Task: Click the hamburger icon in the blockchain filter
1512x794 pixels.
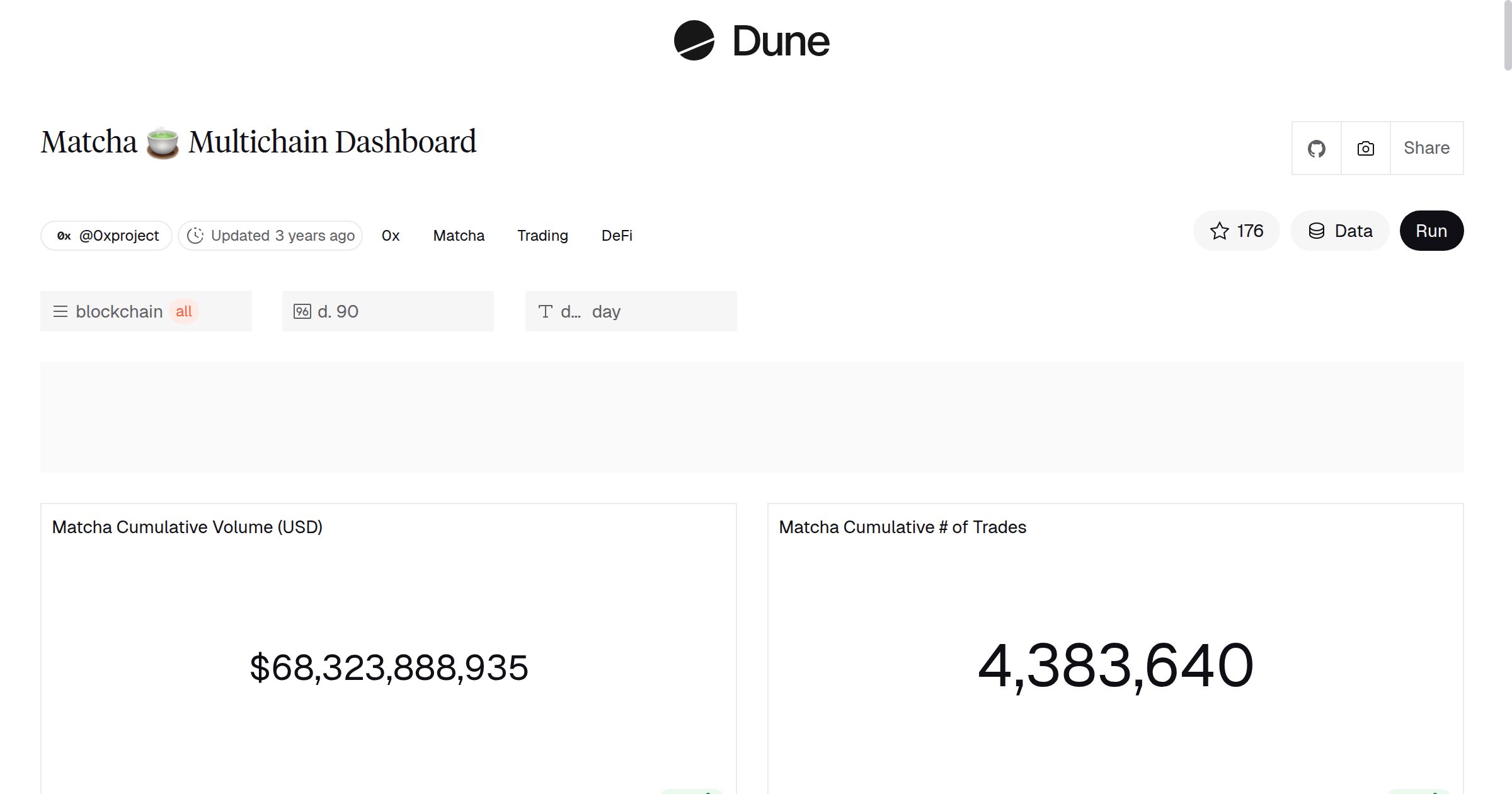Action: [60, 311]
